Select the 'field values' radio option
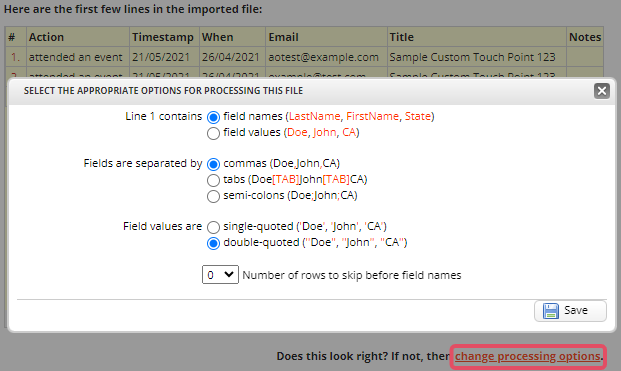621x371 pixels. [x=213, y=133]
